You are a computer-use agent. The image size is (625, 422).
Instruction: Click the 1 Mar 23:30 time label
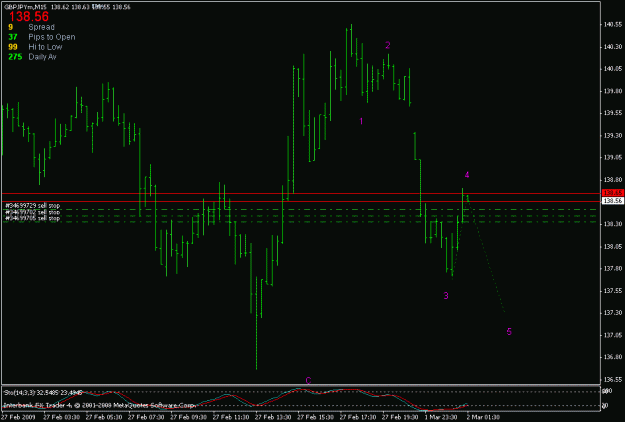point(441,417)
